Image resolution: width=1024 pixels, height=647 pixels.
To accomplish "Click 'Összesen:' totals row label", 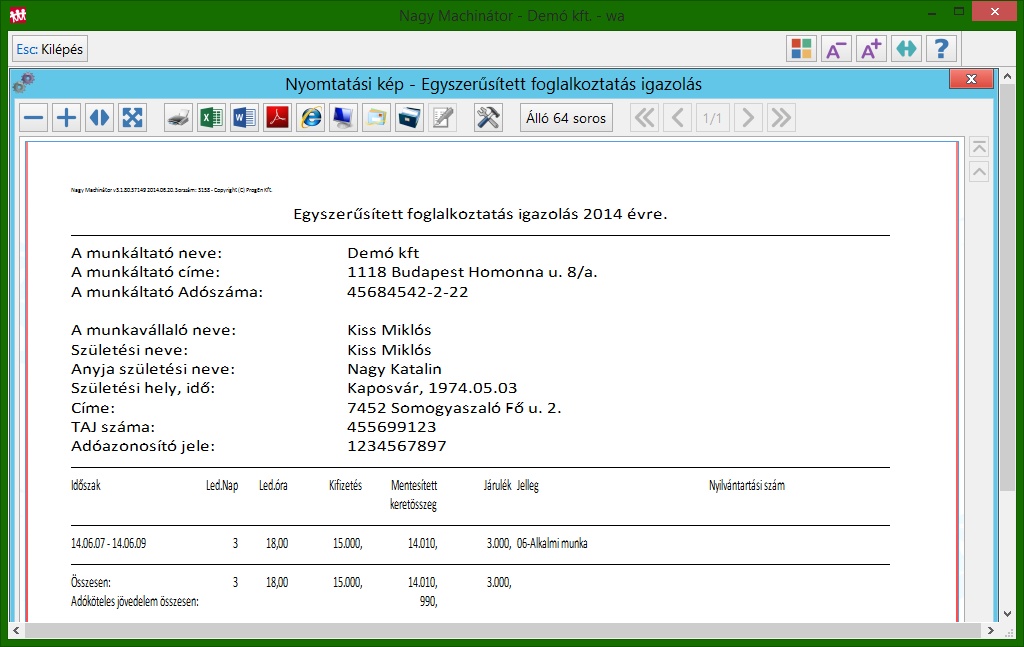I will click(91, 582).
